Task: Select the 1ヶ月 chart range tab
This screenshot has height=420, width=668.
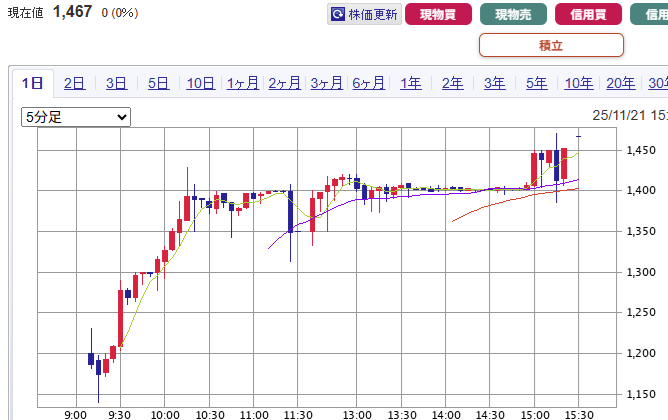Action: (x=243, y=83)
